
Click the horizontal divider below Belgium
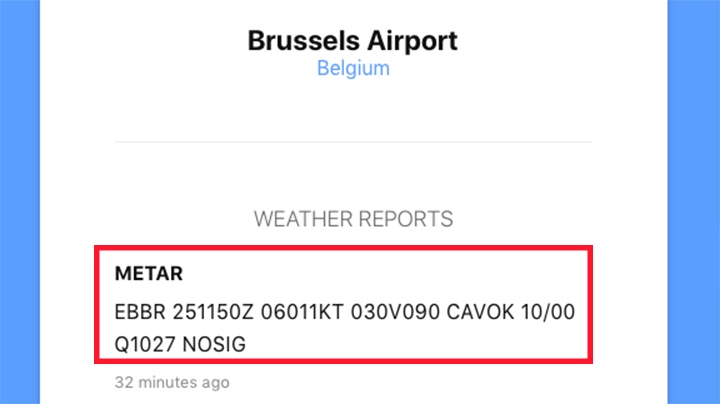click(x=353, y=142)
